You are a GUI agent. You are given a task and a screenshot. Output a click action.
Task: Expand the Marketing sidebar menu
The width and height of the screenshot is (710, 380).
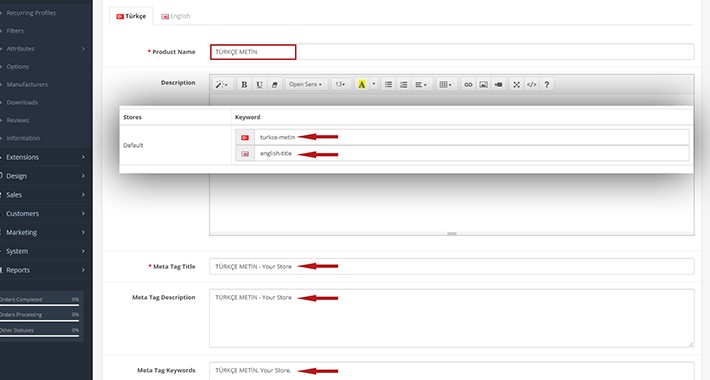click(45, 232)
